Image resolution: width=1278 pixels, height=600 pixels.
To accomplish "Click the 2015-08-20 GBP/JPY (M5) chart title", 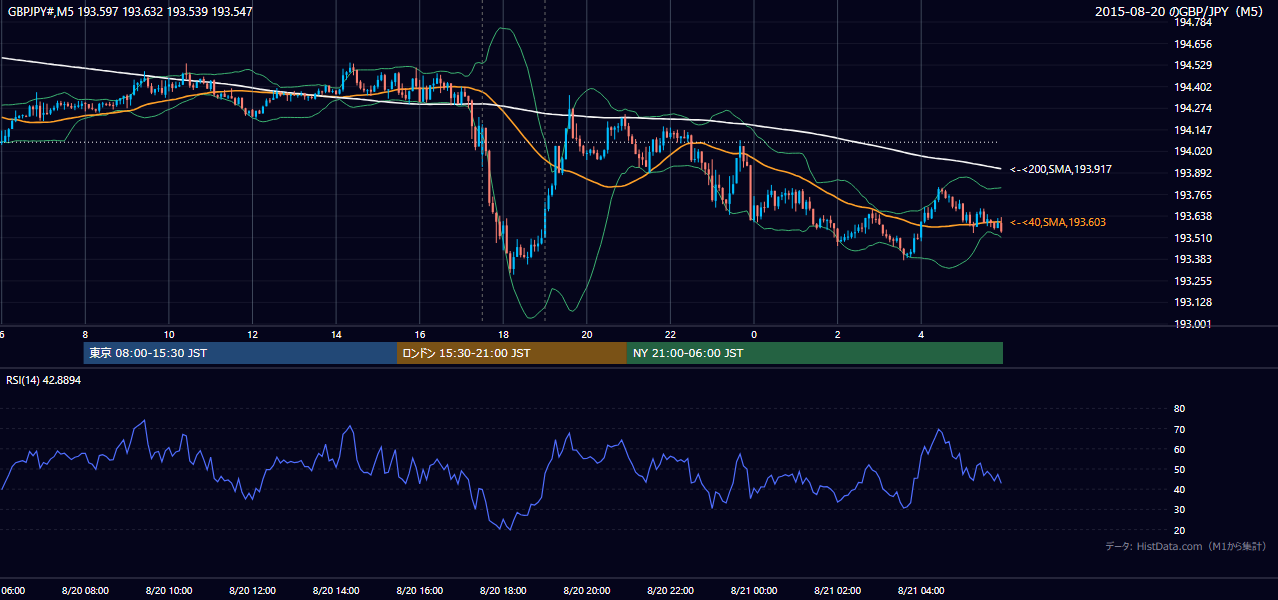I will click(1180, 12).
